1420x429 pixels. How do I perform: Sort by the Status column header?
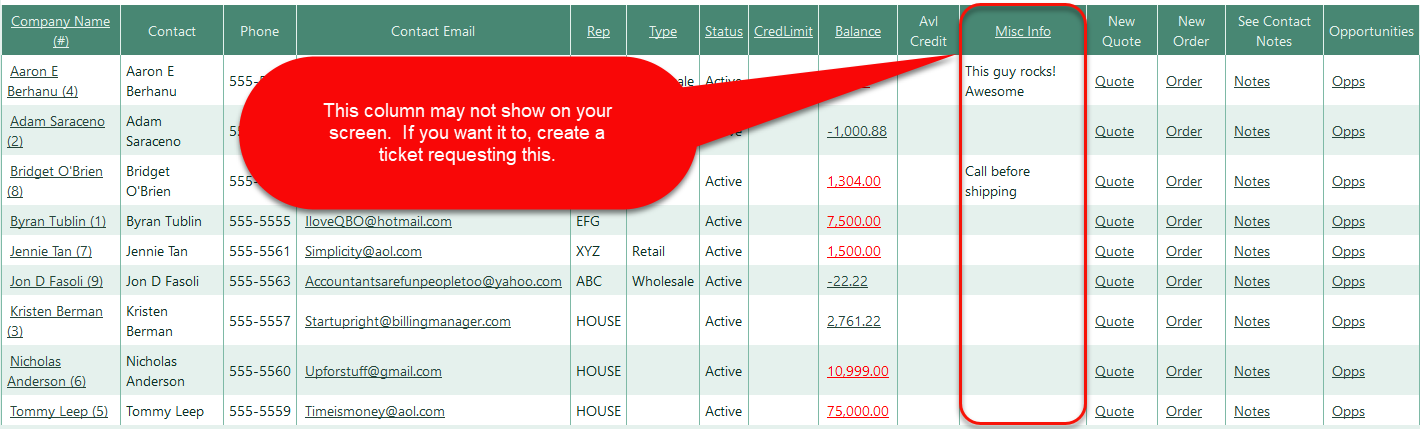click(723, 31)
